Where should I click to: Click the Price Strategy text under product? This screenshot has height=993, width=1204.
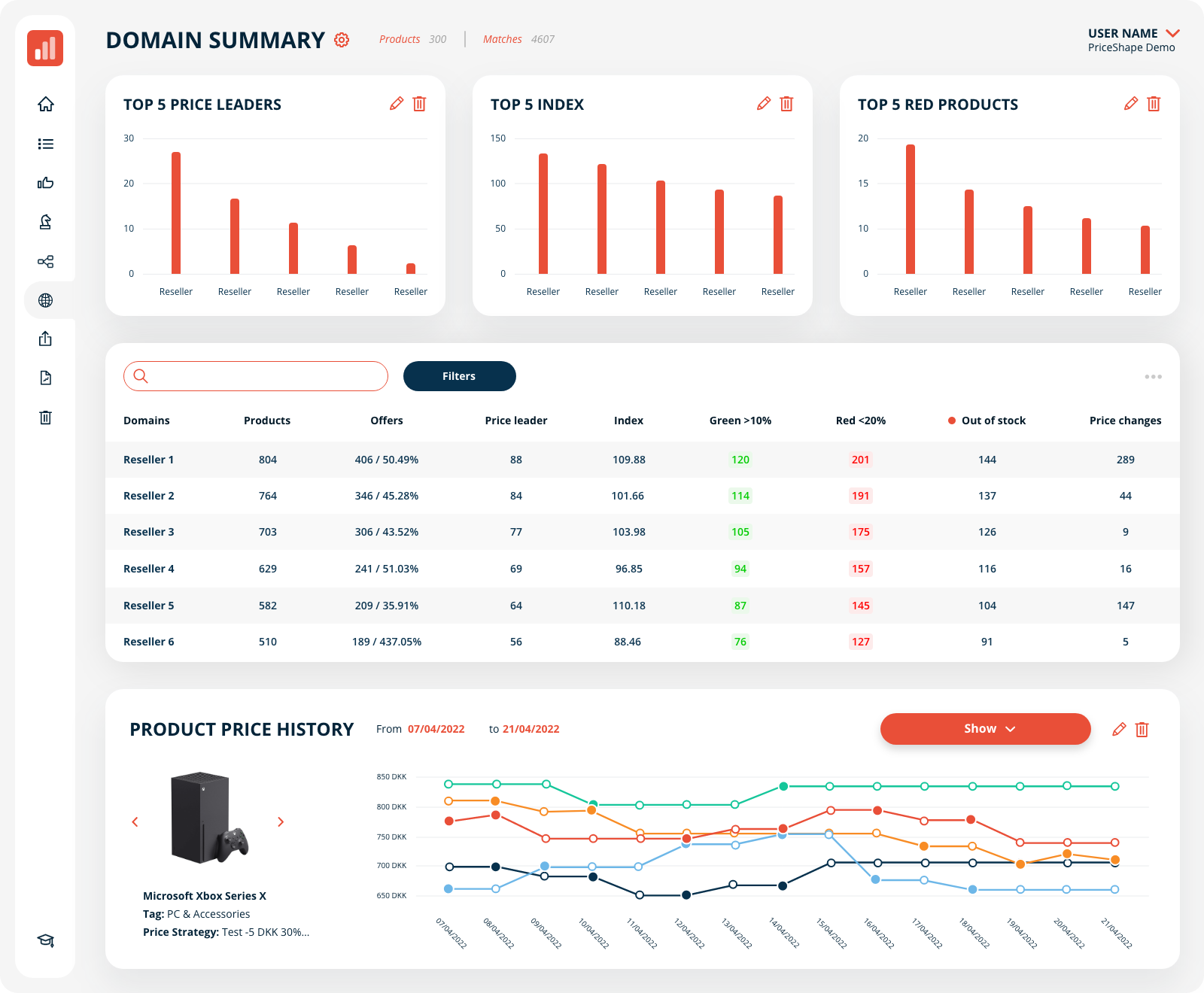click(226, 932)
